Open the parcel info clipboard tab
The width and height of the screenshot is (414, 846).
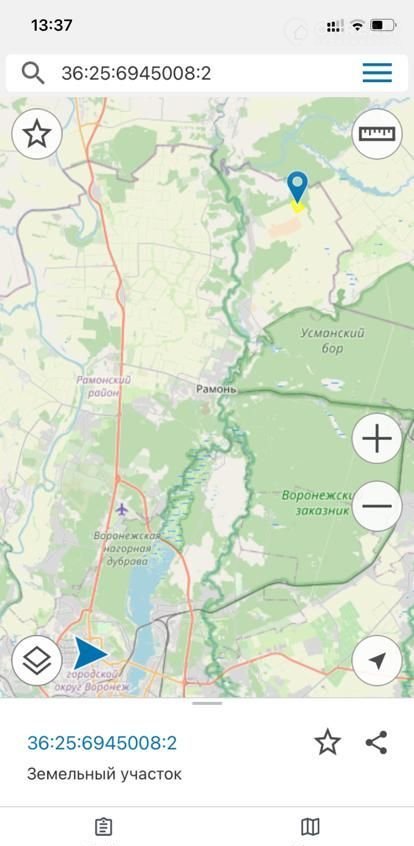103,827
